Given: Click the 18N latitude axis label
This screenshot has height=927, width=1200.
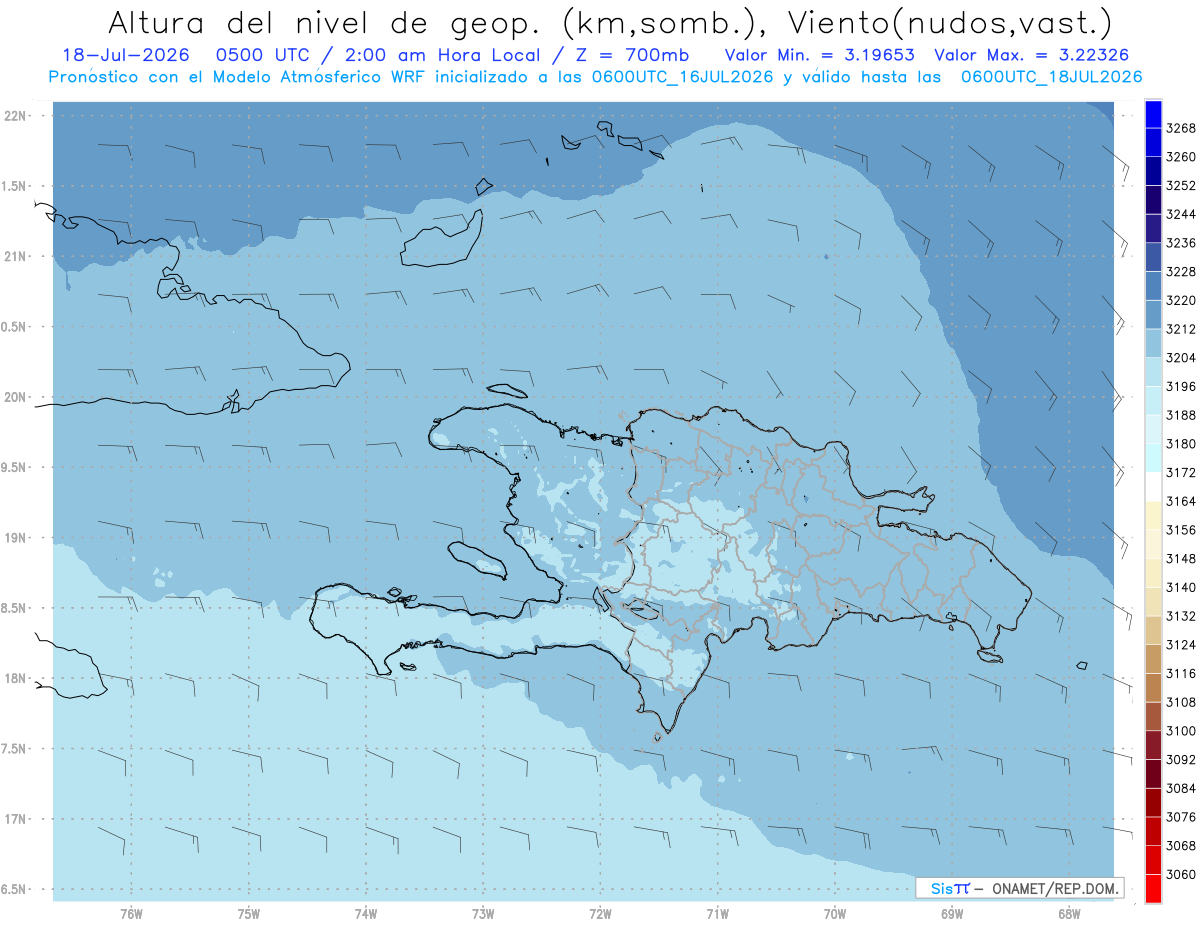Looking at the screenshot, I should tap(16, 678).
